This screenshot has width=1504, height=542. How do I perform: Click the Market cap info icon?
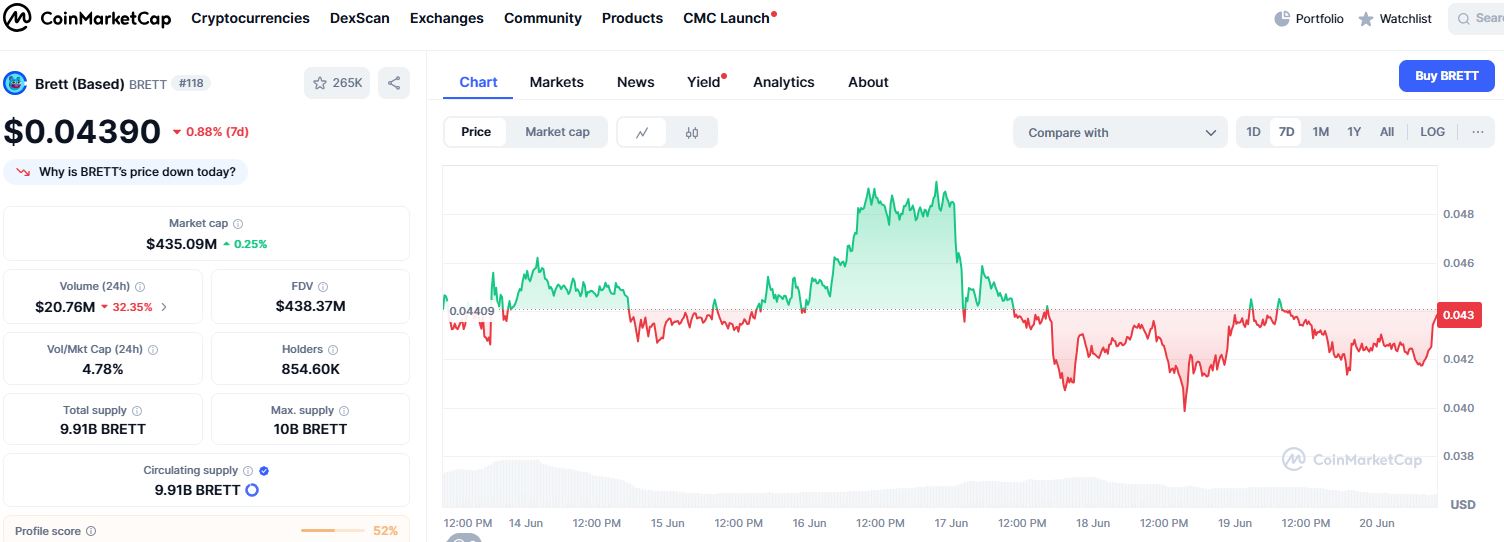(x=238, y=224)
